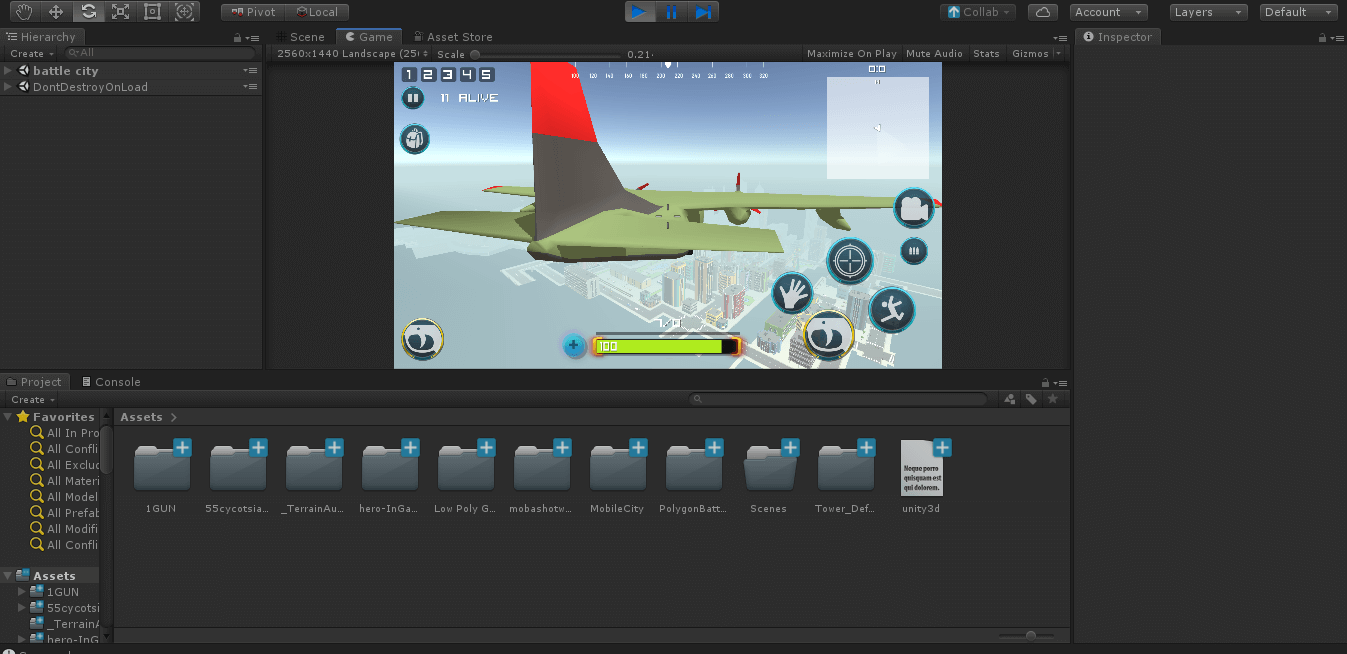This screenshot has height=654, width=1347.
Task: Toggle Maximize On Play
Action: 851,54
